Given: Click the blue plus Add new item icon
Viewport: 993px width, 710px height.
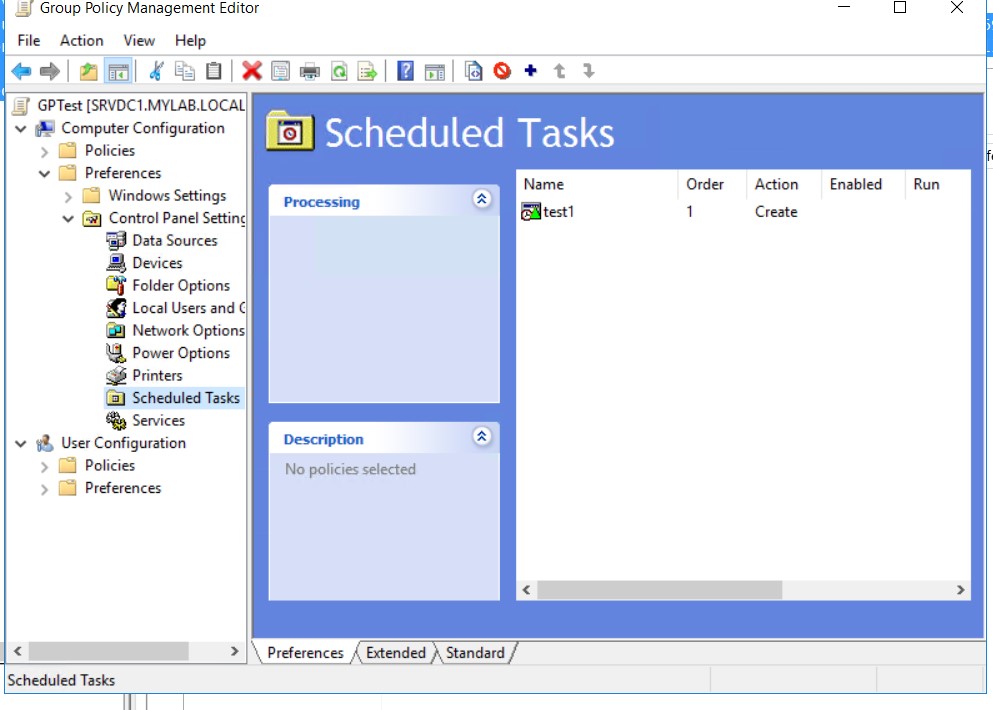Looking at the screenshot, I should click(x=531, y=71).
